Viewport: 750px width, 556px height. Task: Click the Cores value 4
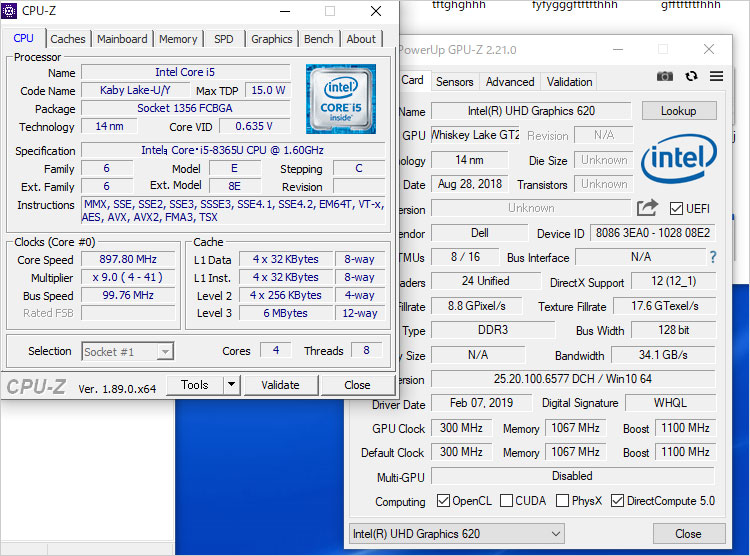[x=276, y=350]
